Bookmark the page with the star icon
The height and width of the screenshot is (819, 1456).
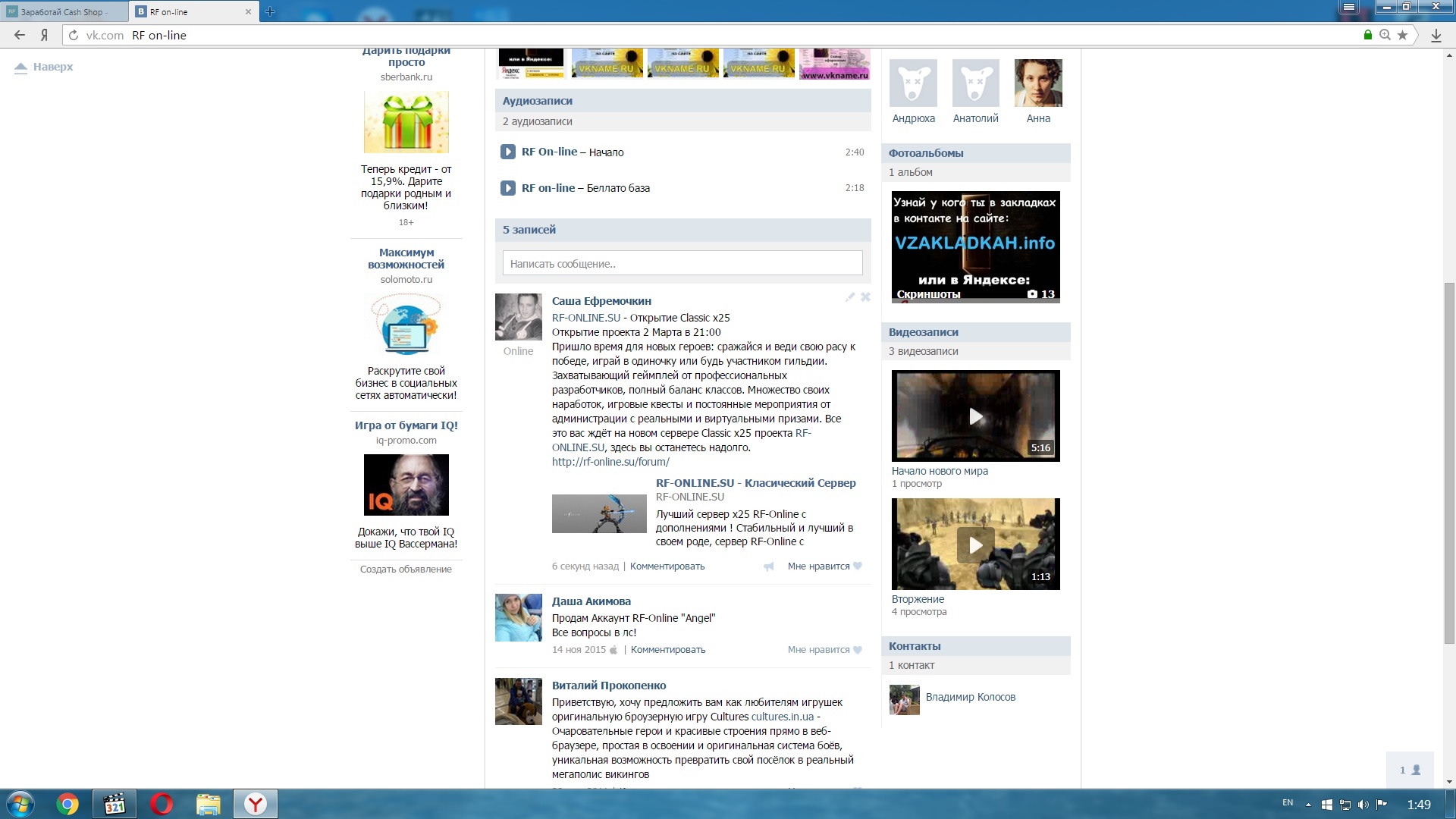(x=1402, y=35)
